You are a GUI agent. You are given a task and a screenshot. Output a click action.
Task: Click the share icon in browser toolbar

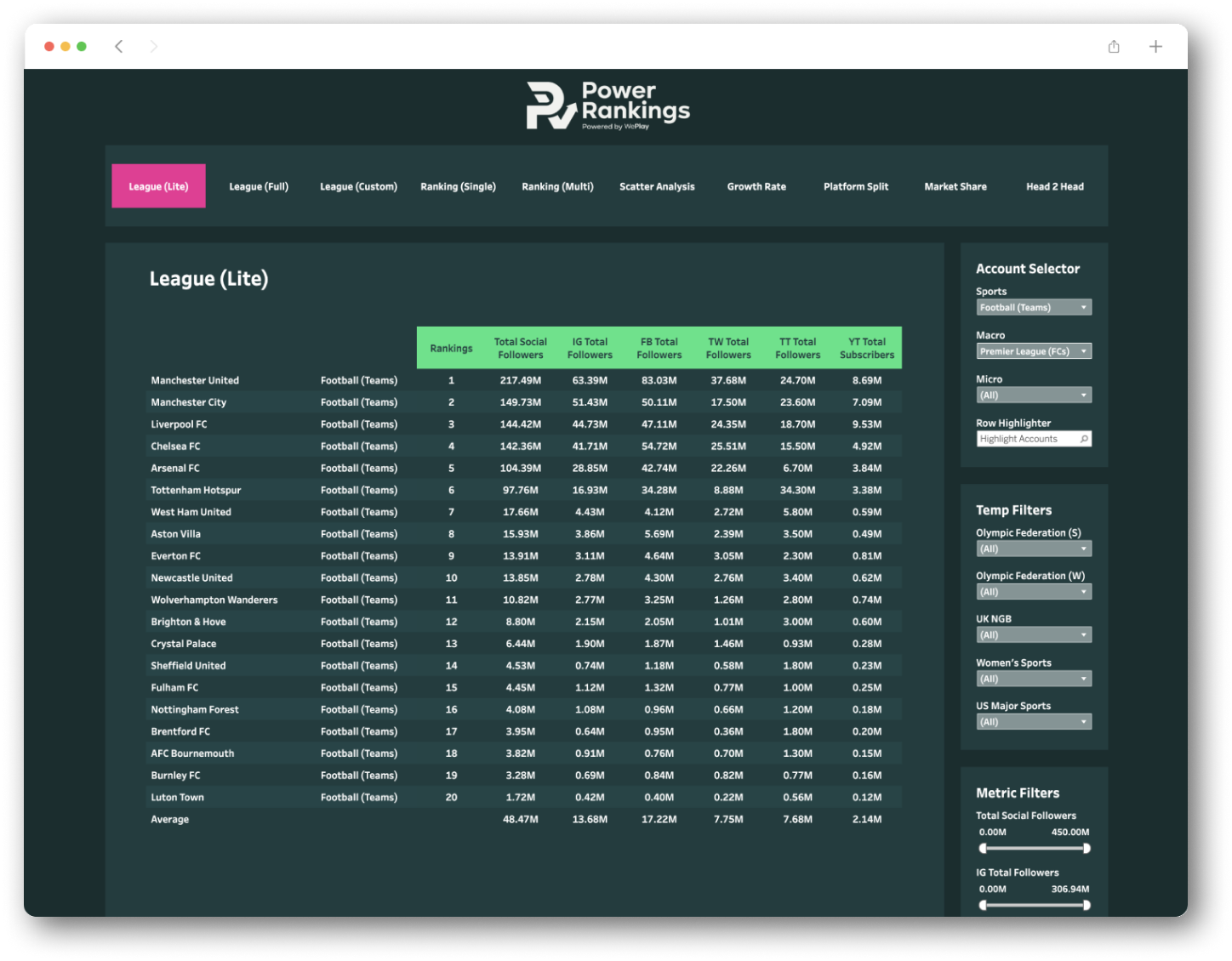coord(1114,46)
